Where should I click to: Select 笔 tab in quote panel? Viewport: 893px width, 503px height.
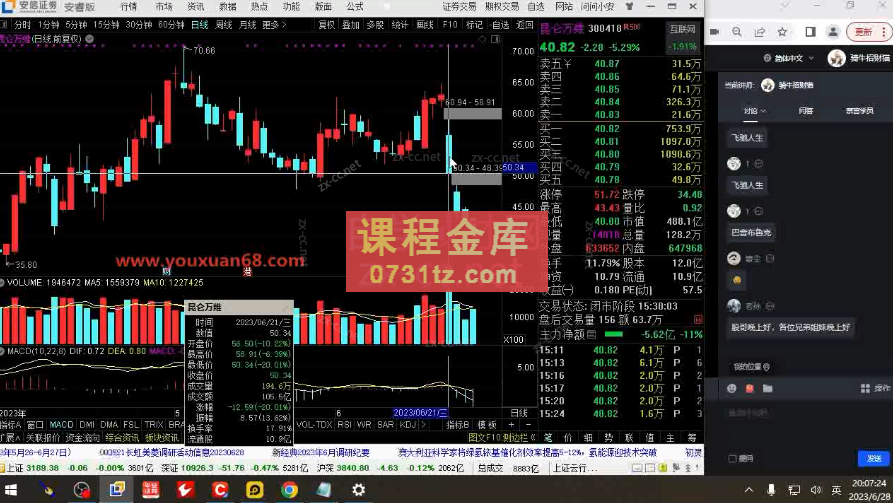pos(548,437)
